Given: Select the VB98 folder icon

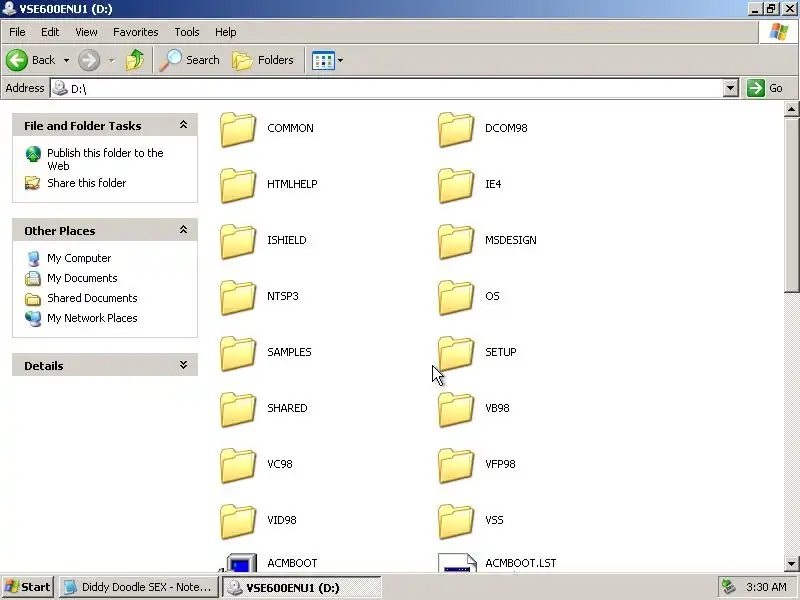Looking at the screenshot, I should tap(456, 410).
